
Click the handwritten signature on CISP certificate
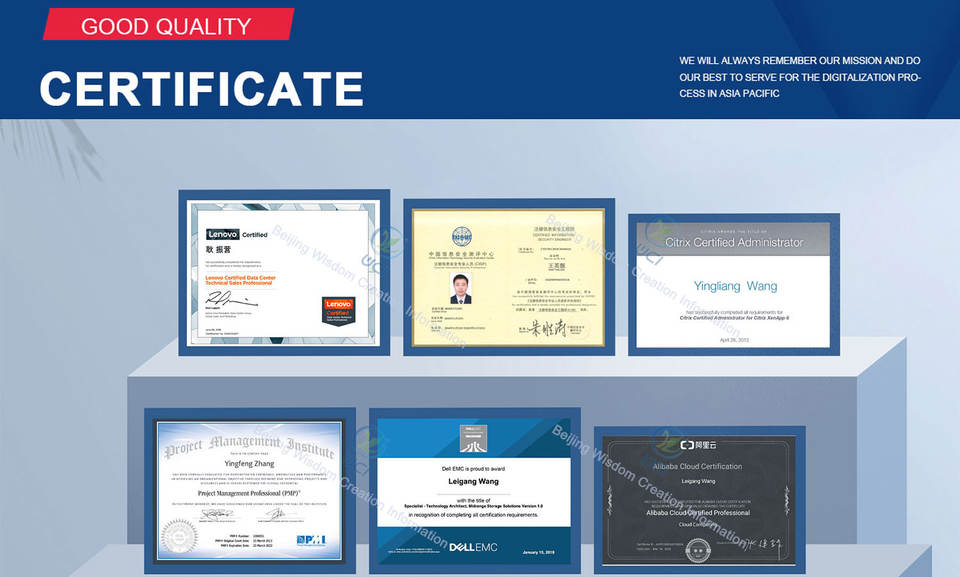549,329
